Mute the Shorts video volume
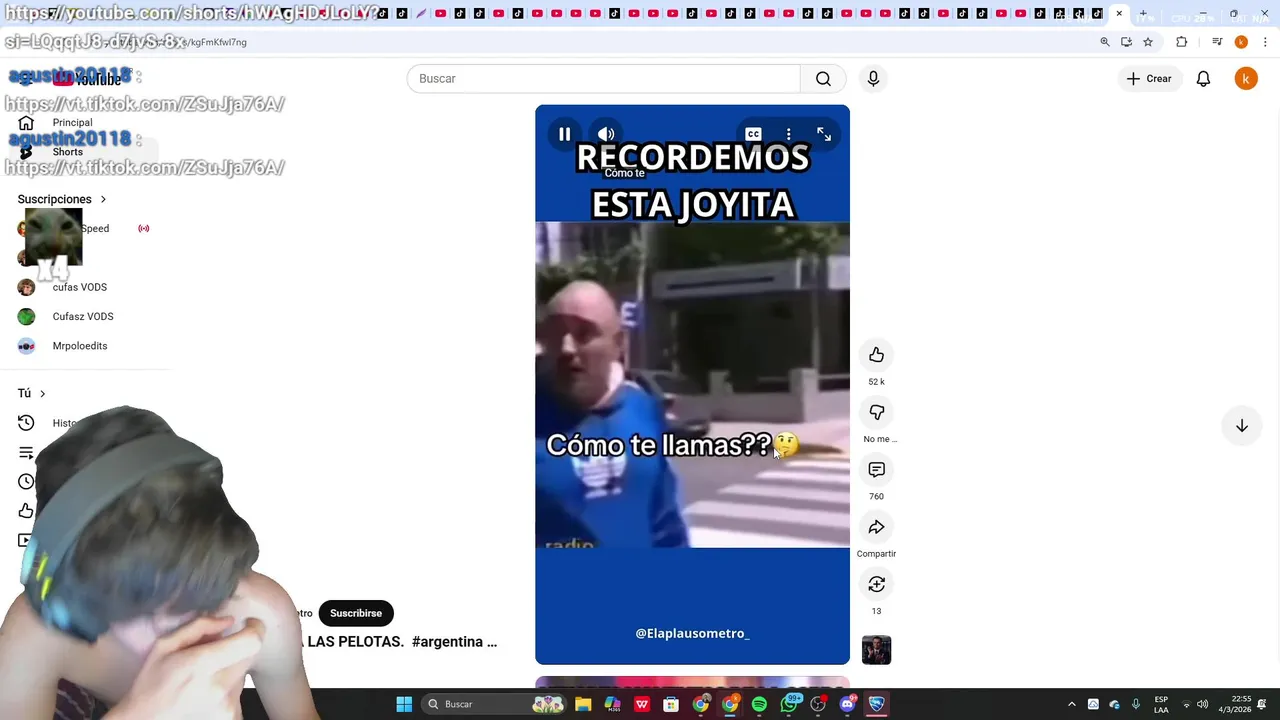 tap(606, 134)
